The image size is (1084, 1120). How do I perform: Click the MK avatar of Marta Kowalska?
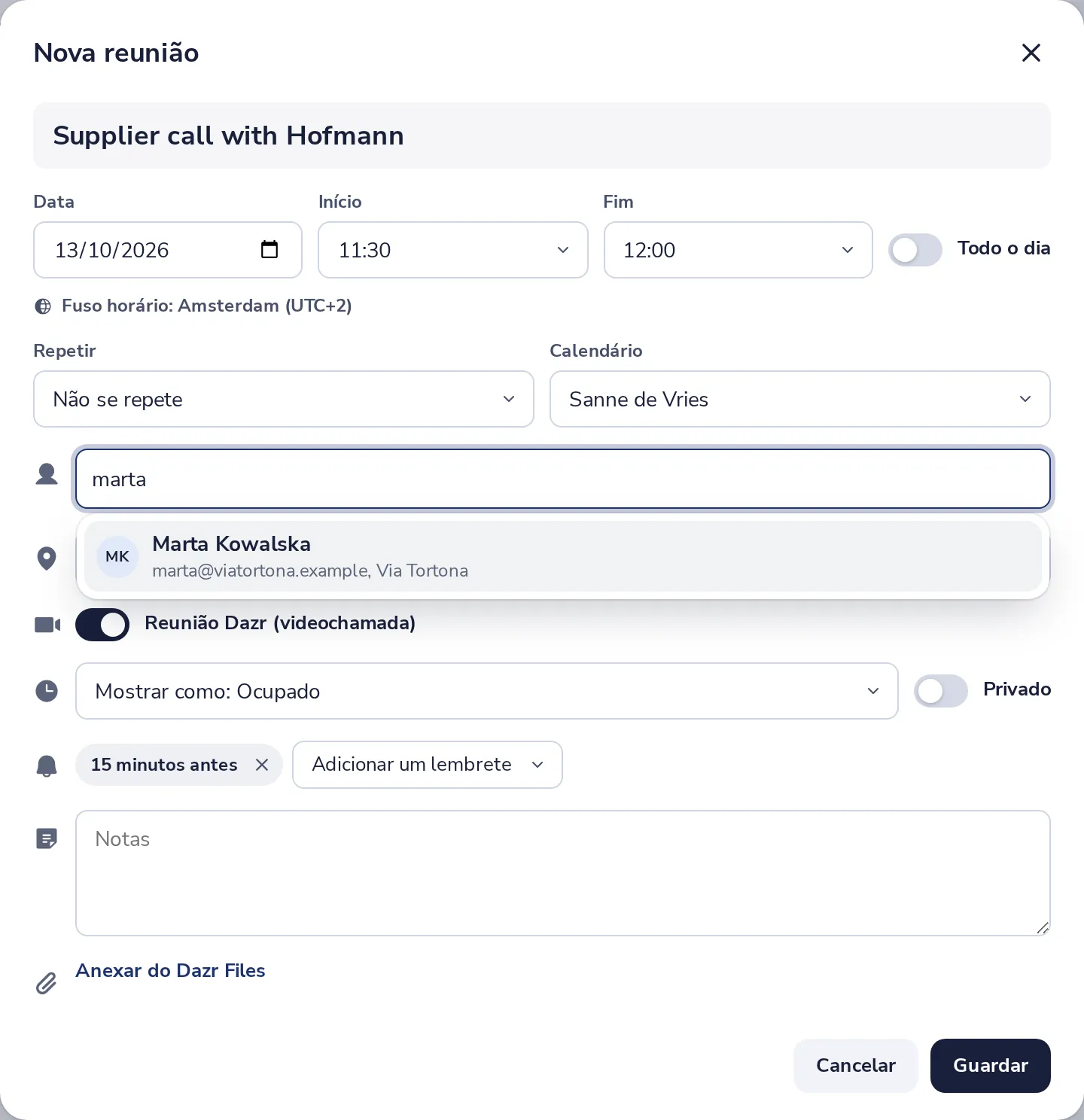[117, 557]
